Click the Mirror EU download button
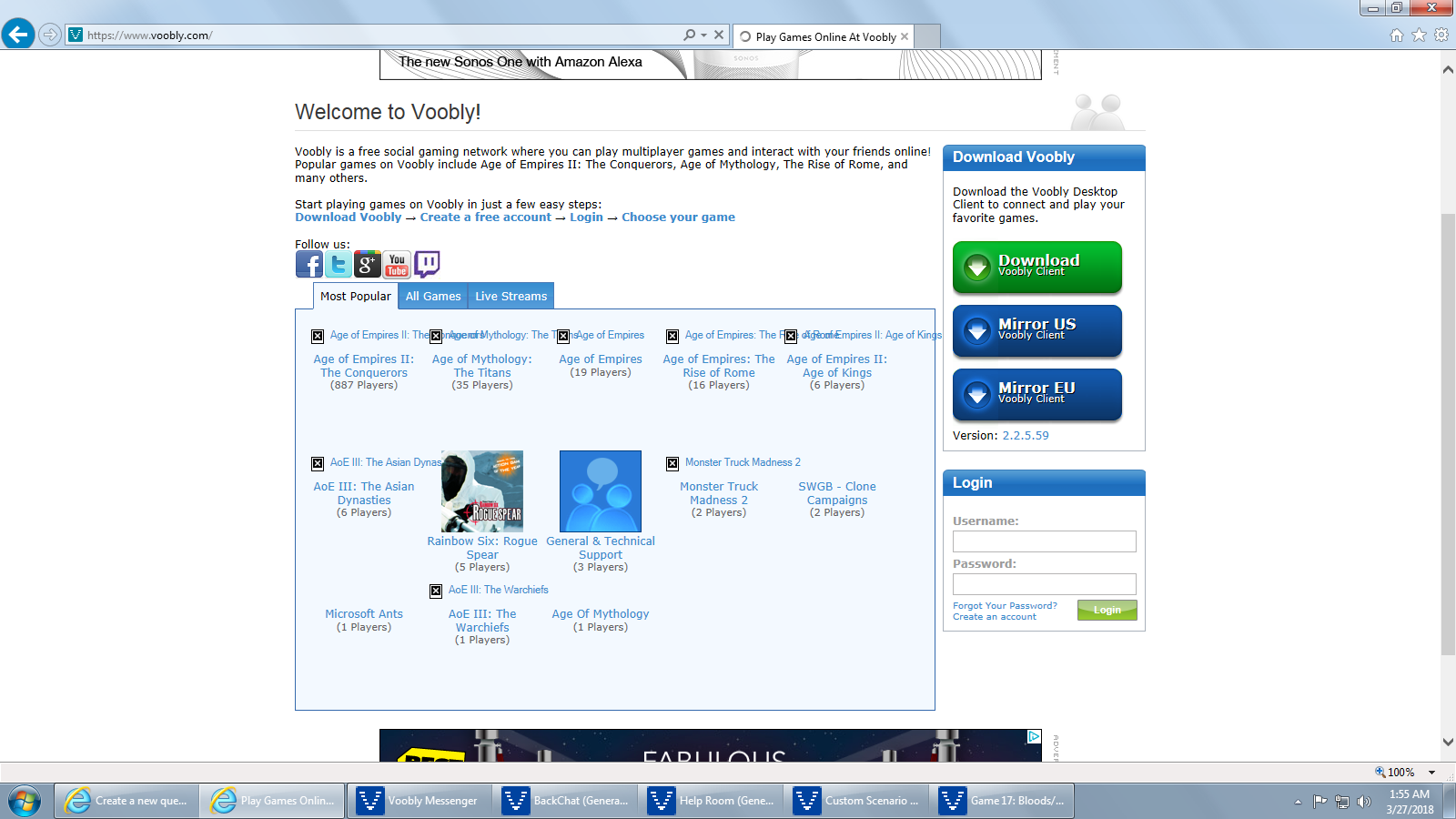This screenshot has height=819, width=1456. tap(1037, 394)
